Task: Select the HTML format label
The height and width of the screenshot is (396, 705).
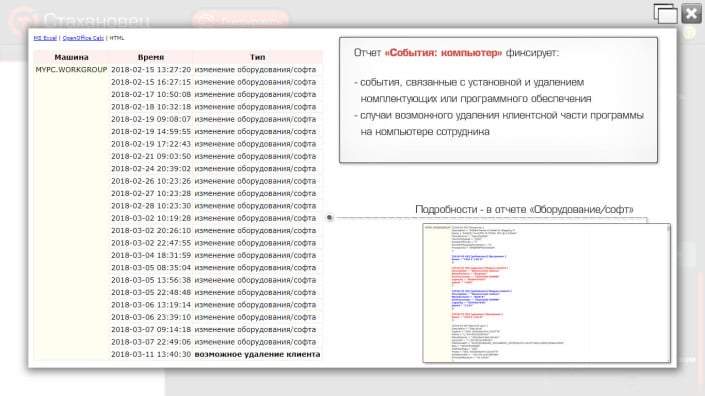Action: (x=117, y=38)
